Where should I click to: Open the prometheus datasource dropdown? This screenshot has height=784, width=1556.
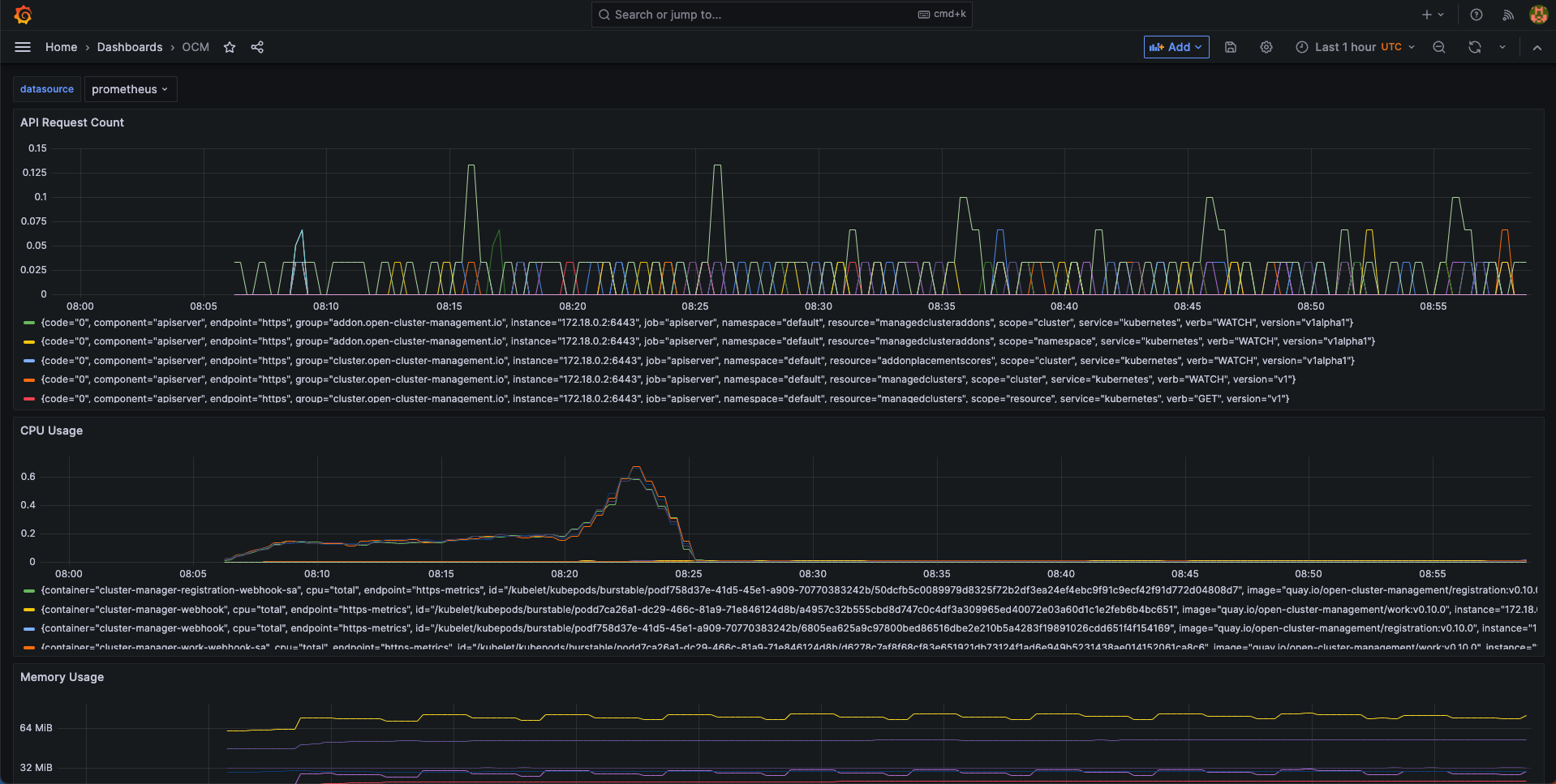pos(131,89)
